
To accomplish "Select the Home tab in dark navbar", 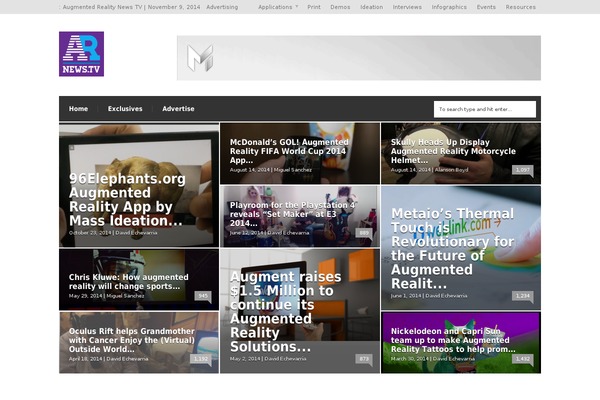I will (x=78, y=109).
